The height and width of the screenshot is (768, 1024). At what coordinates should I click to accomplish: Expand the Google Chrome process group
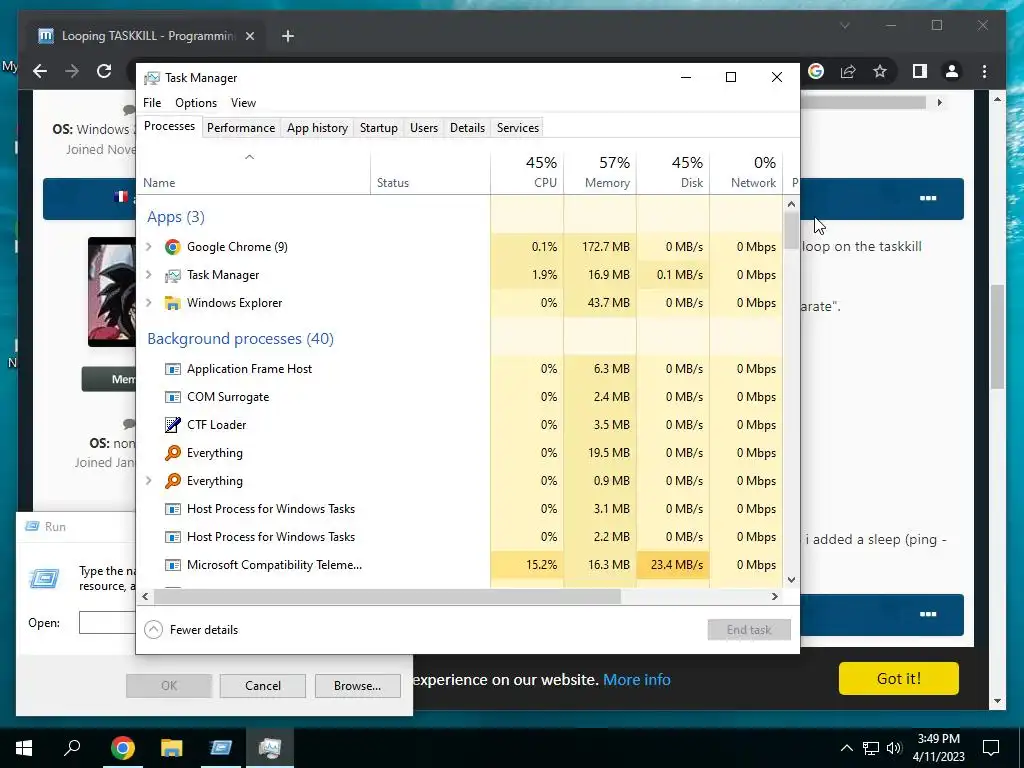click(x=149, y=247)
